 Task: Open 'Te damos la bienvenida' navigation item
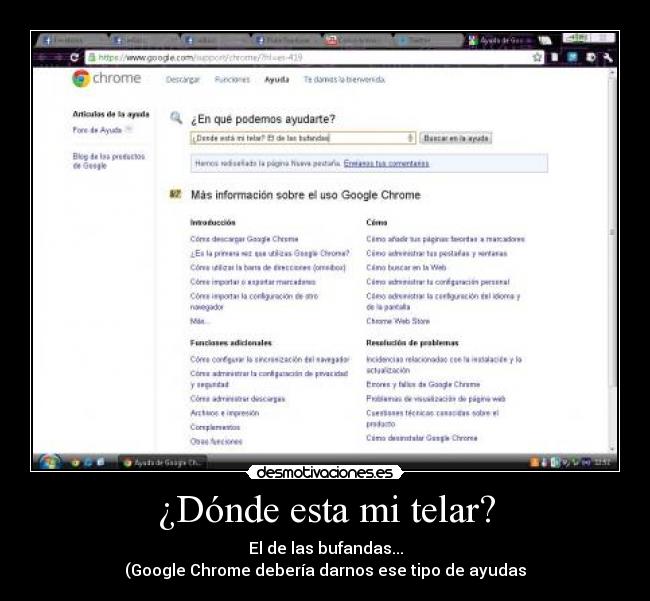[x=344, y=80]
